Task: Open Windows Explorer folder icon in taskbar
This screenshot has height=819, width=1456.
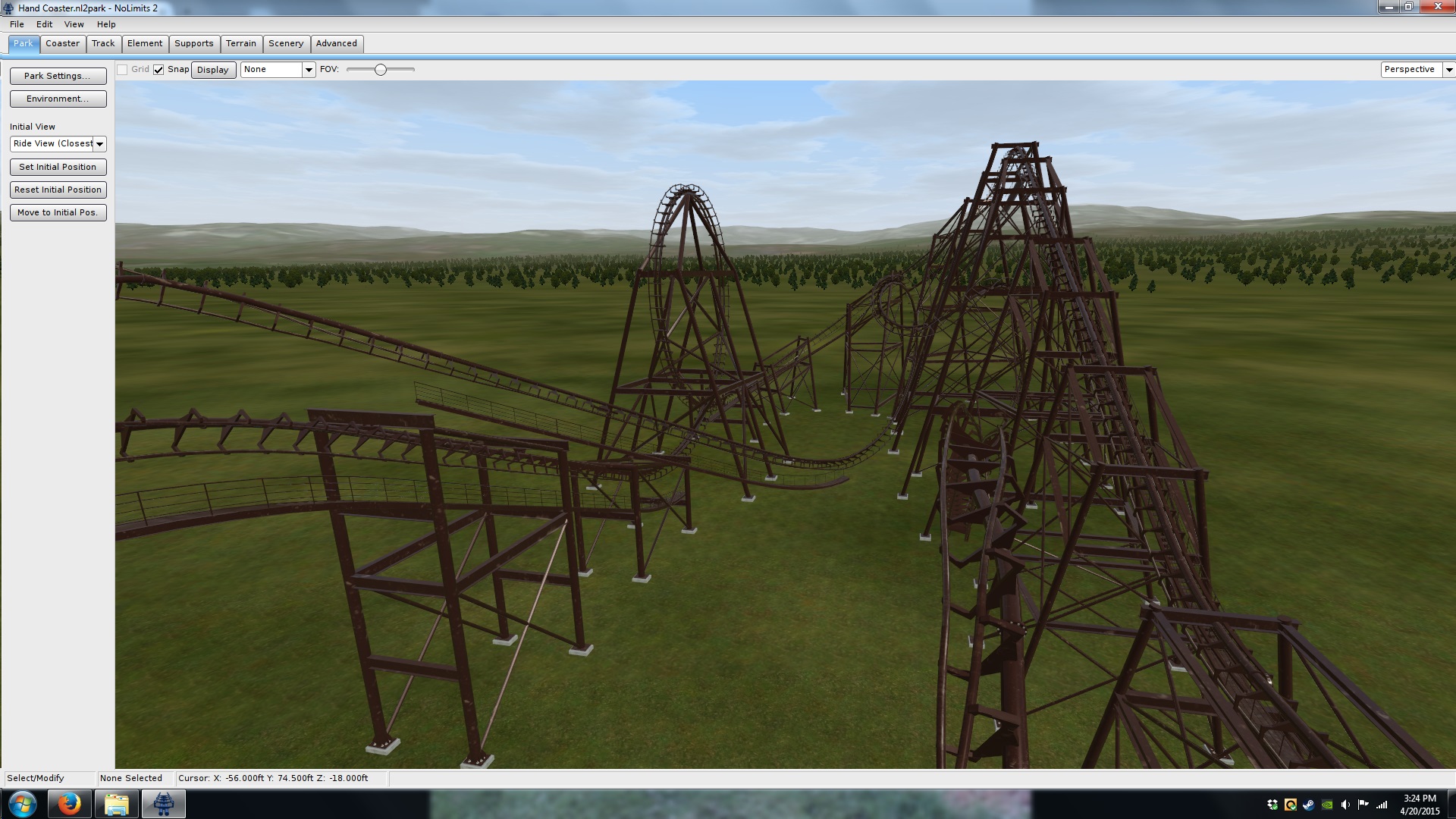Action: coord(116,804)
